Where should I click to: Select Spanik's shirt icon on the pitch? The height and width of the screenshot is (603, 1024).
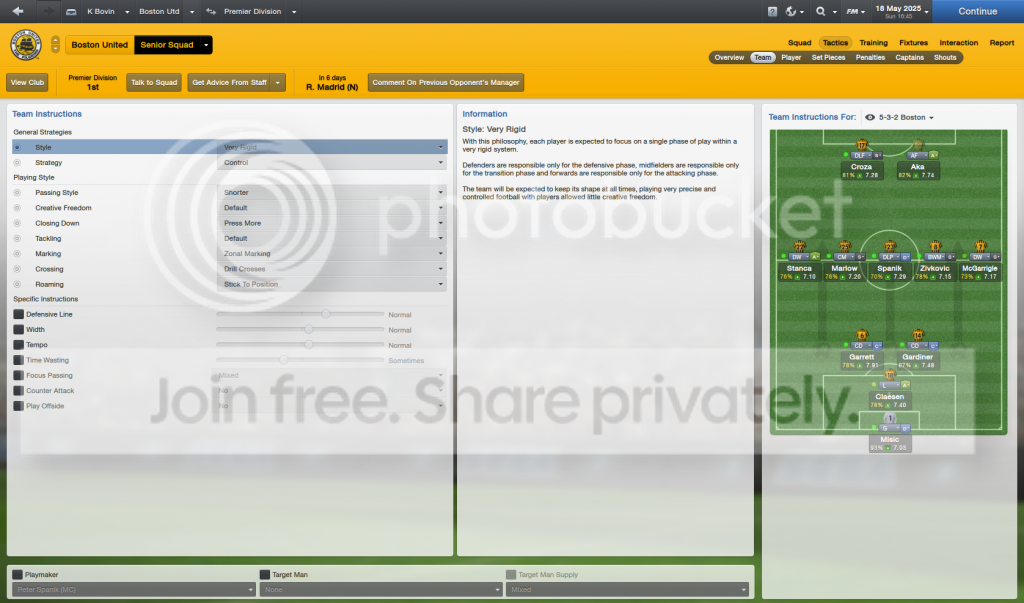[889, 246]
